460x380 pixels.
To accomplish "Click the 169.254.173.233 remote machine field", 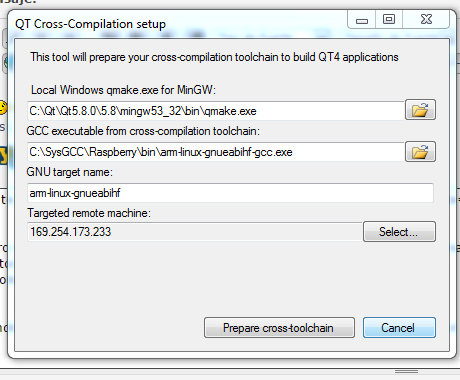I will (195, 232).
